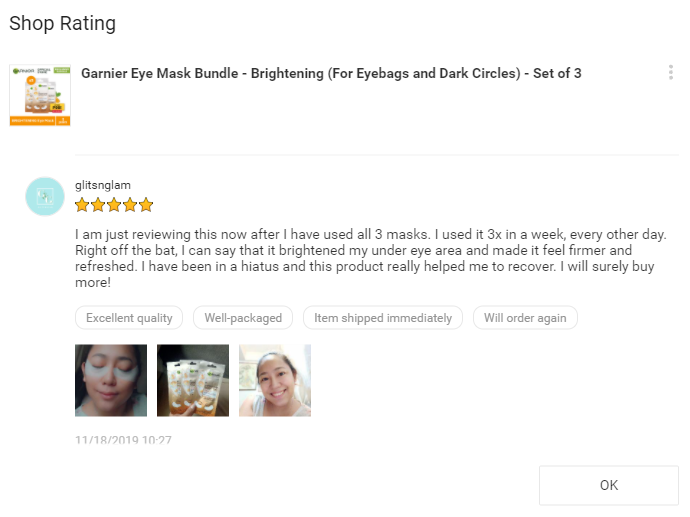The image size is (690, 517).
Task: Click the first rating star
Action: click(x=82, y=205)
